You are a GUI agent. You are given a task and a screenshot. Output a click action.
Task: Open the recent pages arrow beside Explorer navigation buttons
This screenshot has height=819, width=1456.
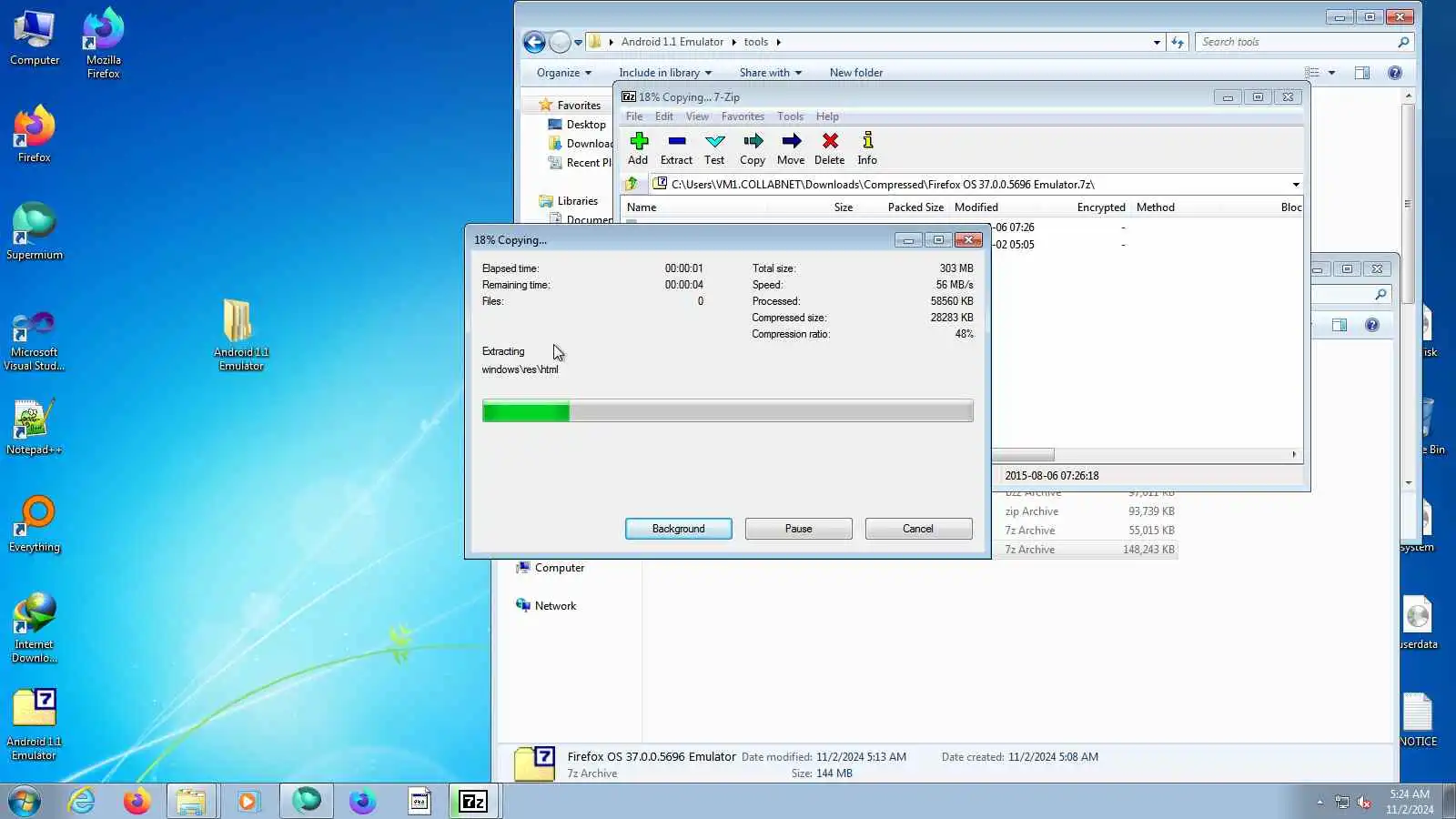click(x=578, y=43)
